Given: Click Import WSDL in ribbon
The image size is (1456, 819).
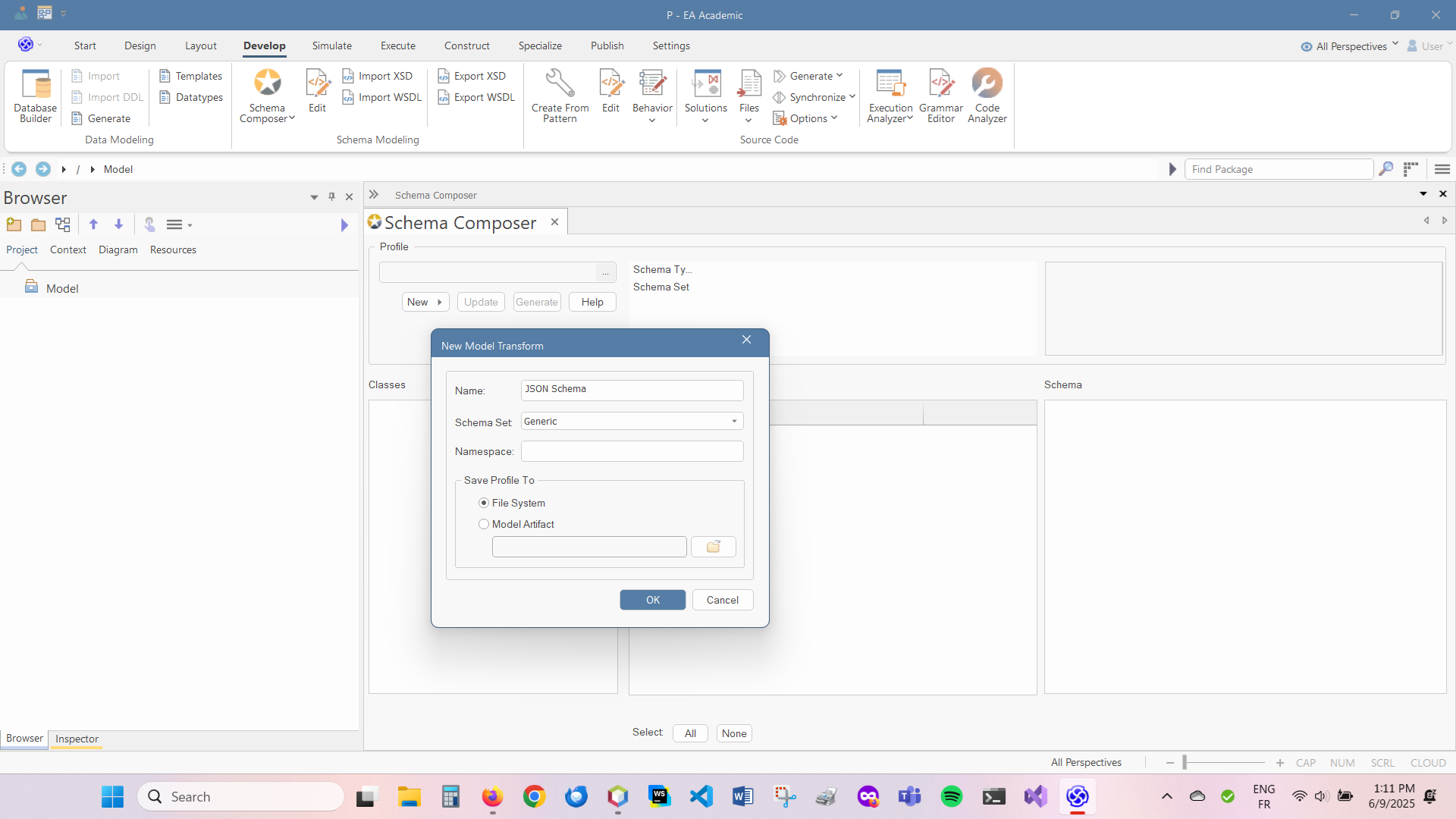Looking at the screenshot, I should pos(382,97).
